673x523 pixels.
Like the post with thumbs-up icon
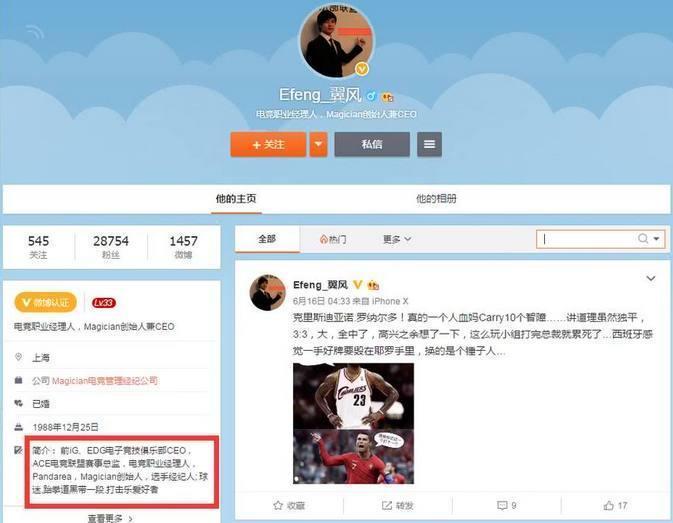(x=615, y=506)
